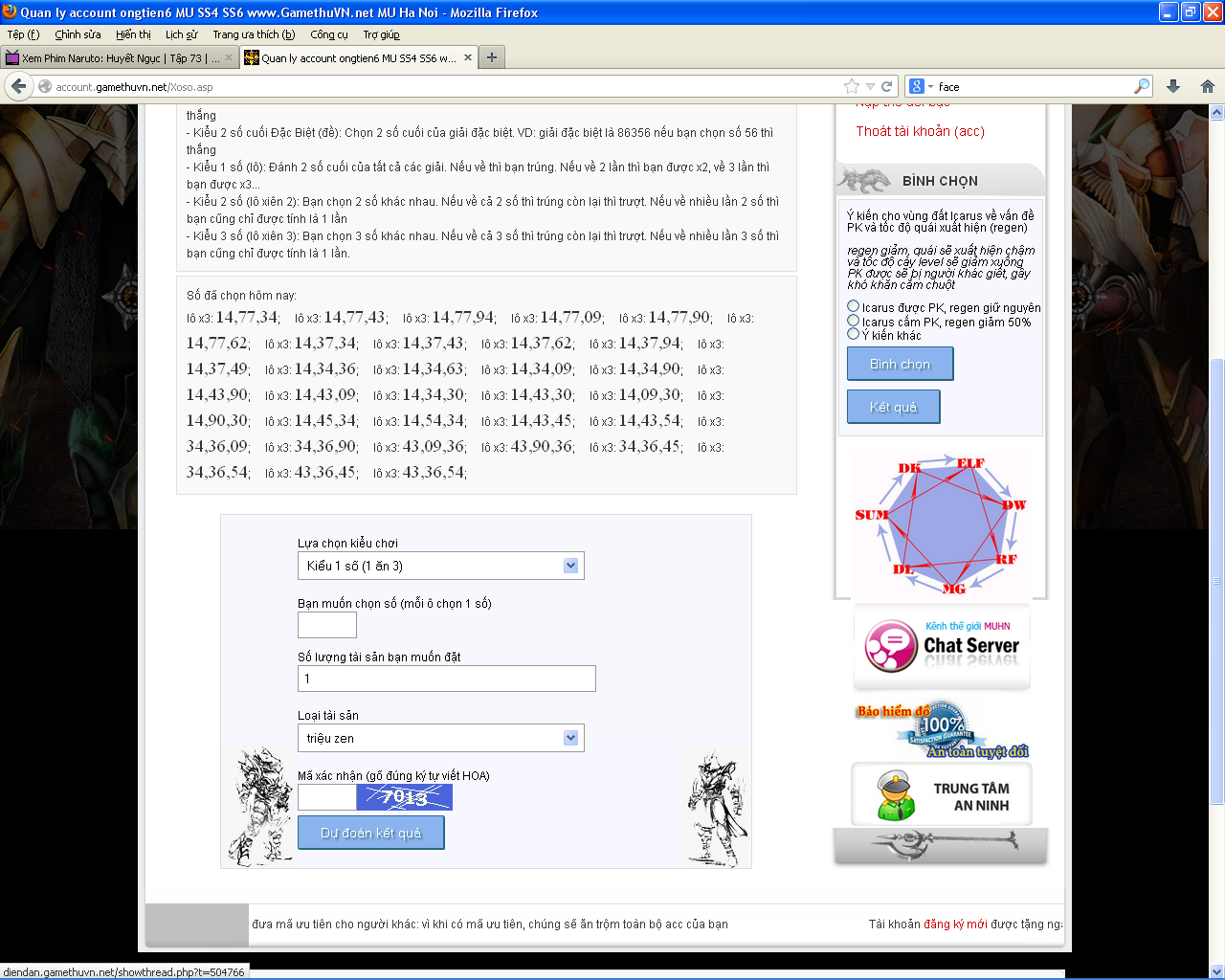The height and width of the screenshot is (980, 1225).
Task: Select Icarus được PK, regen giữ nguyên
Action: point(854,306)
